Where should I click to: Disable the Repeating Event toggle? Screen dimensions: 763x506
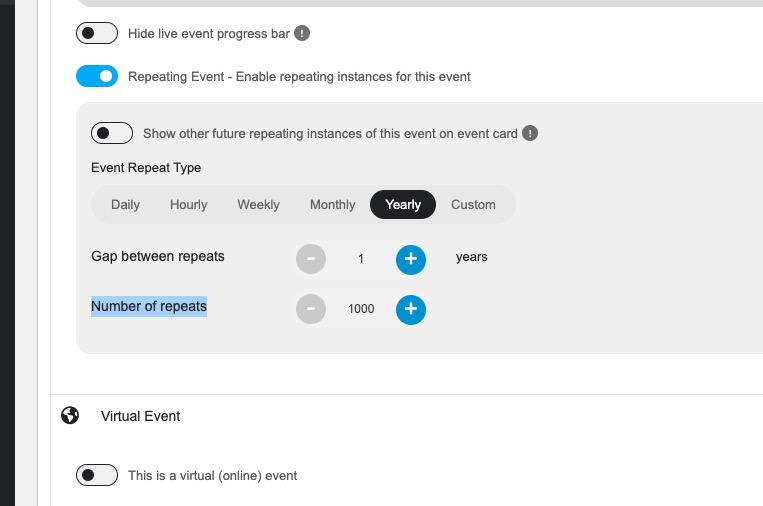[x=97, y=76]
